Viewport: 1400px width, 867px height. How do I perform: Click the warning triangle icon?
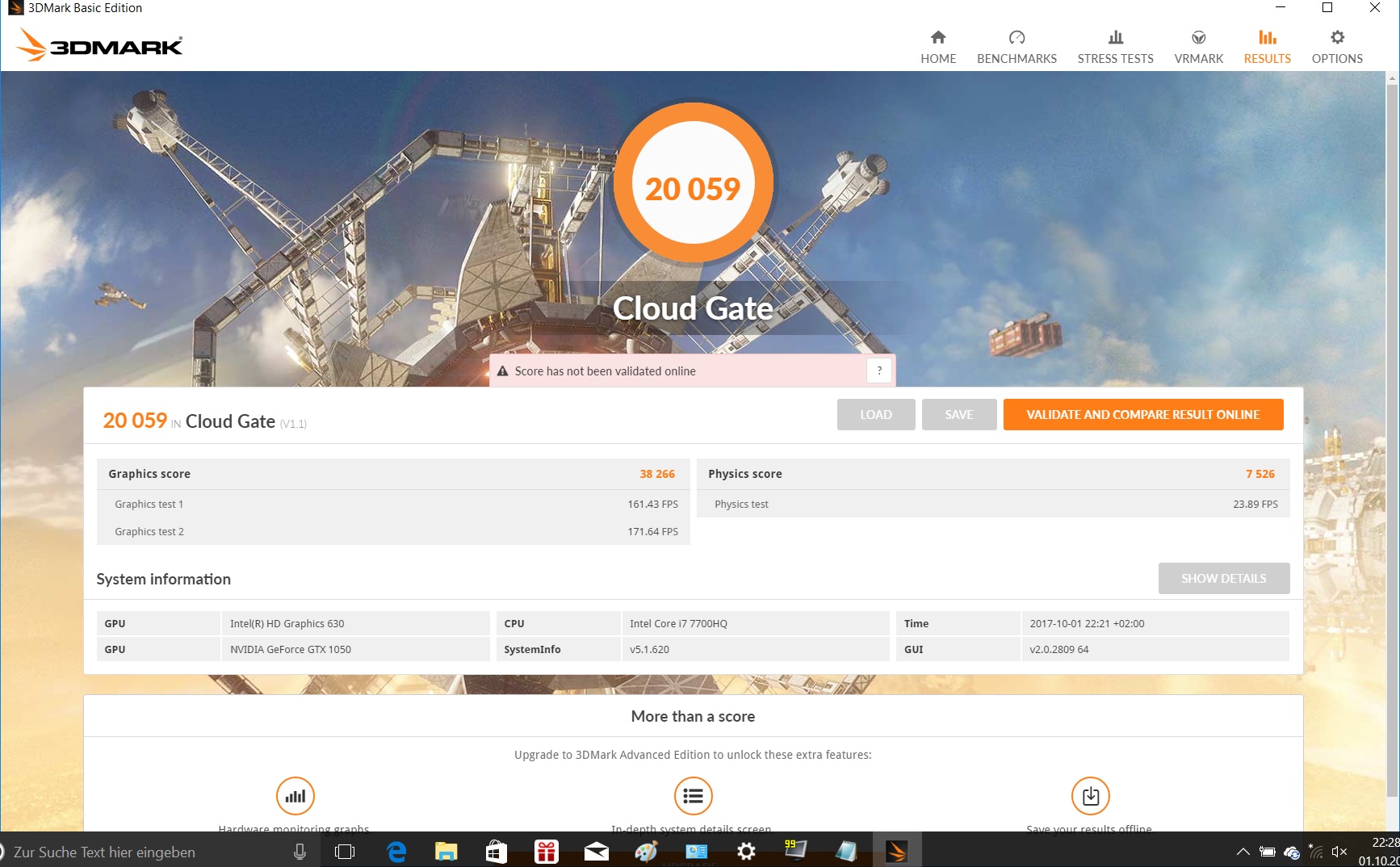pyautogui.click(x=502, y=371)
